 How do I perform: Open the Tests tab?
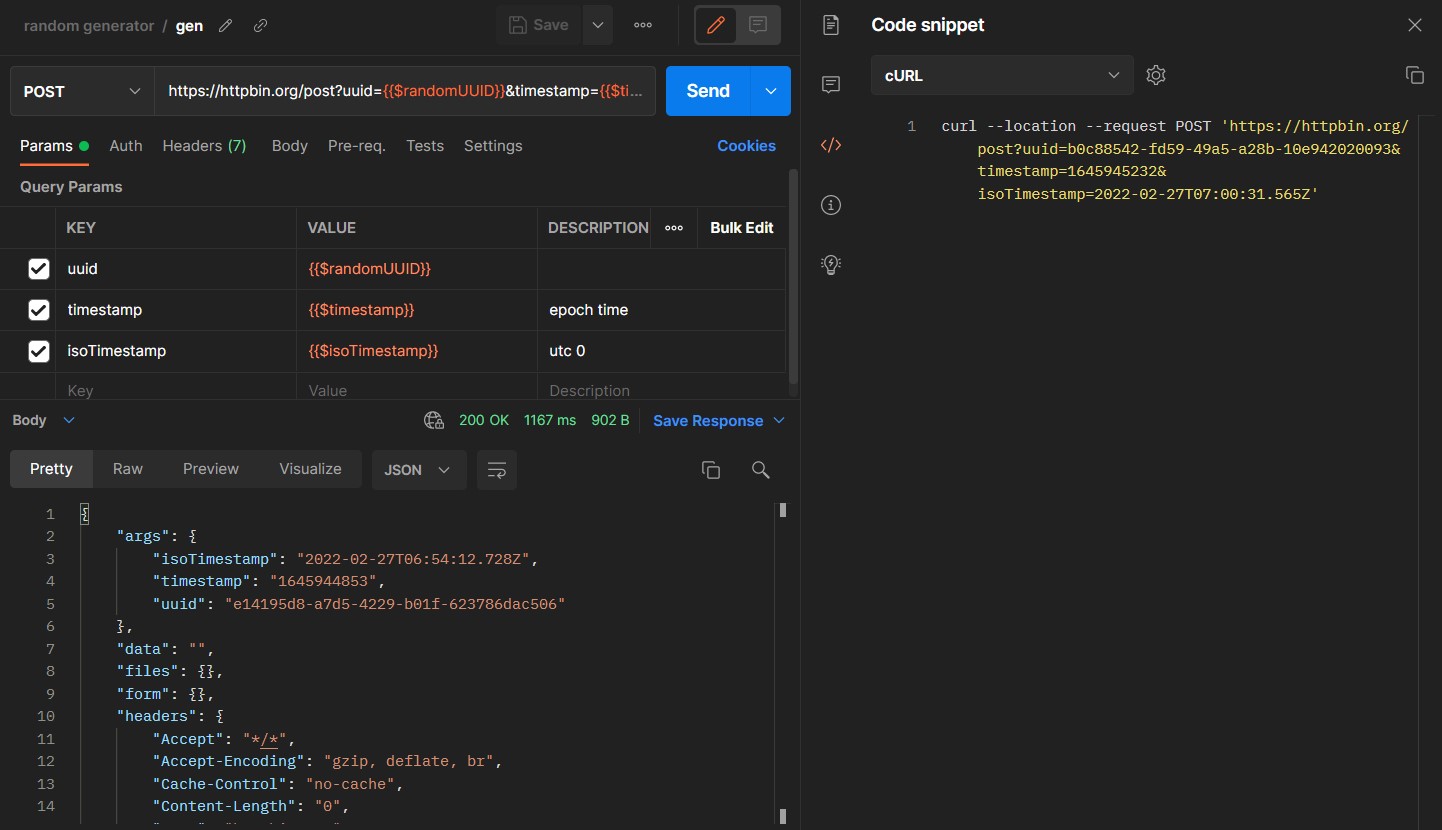425,146
